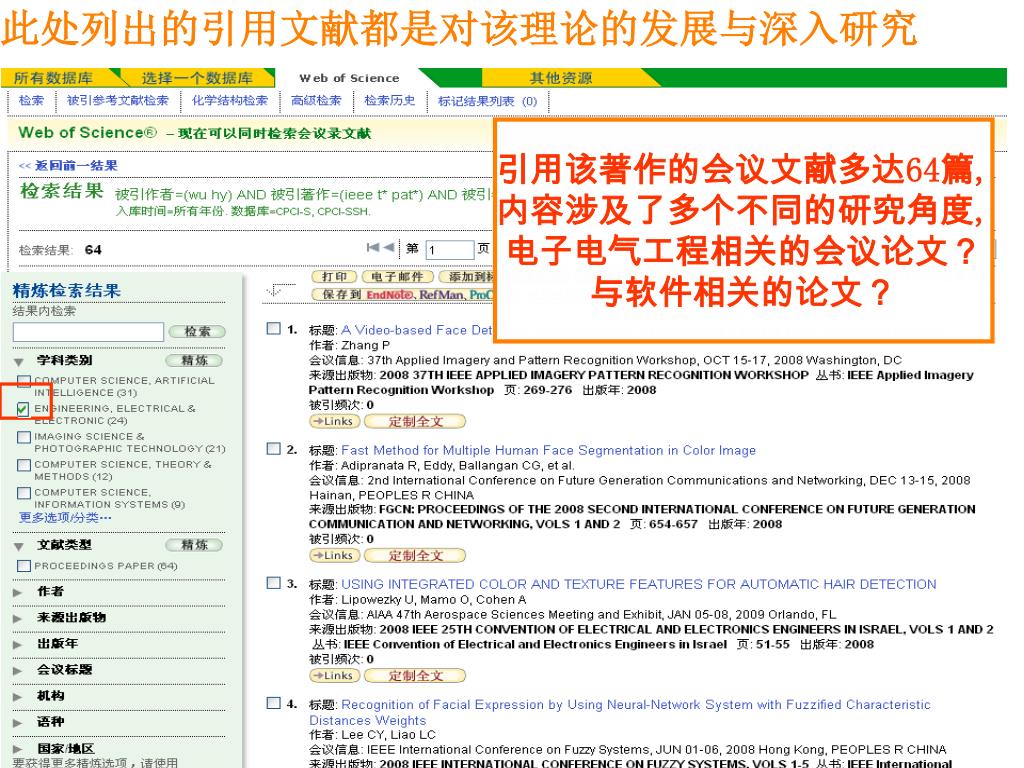This screenshot has width=1024, height=768.
Task: Check ENGINEERING, ELECTRICAL & ELECTRONIC category
Action: (23, 409)
